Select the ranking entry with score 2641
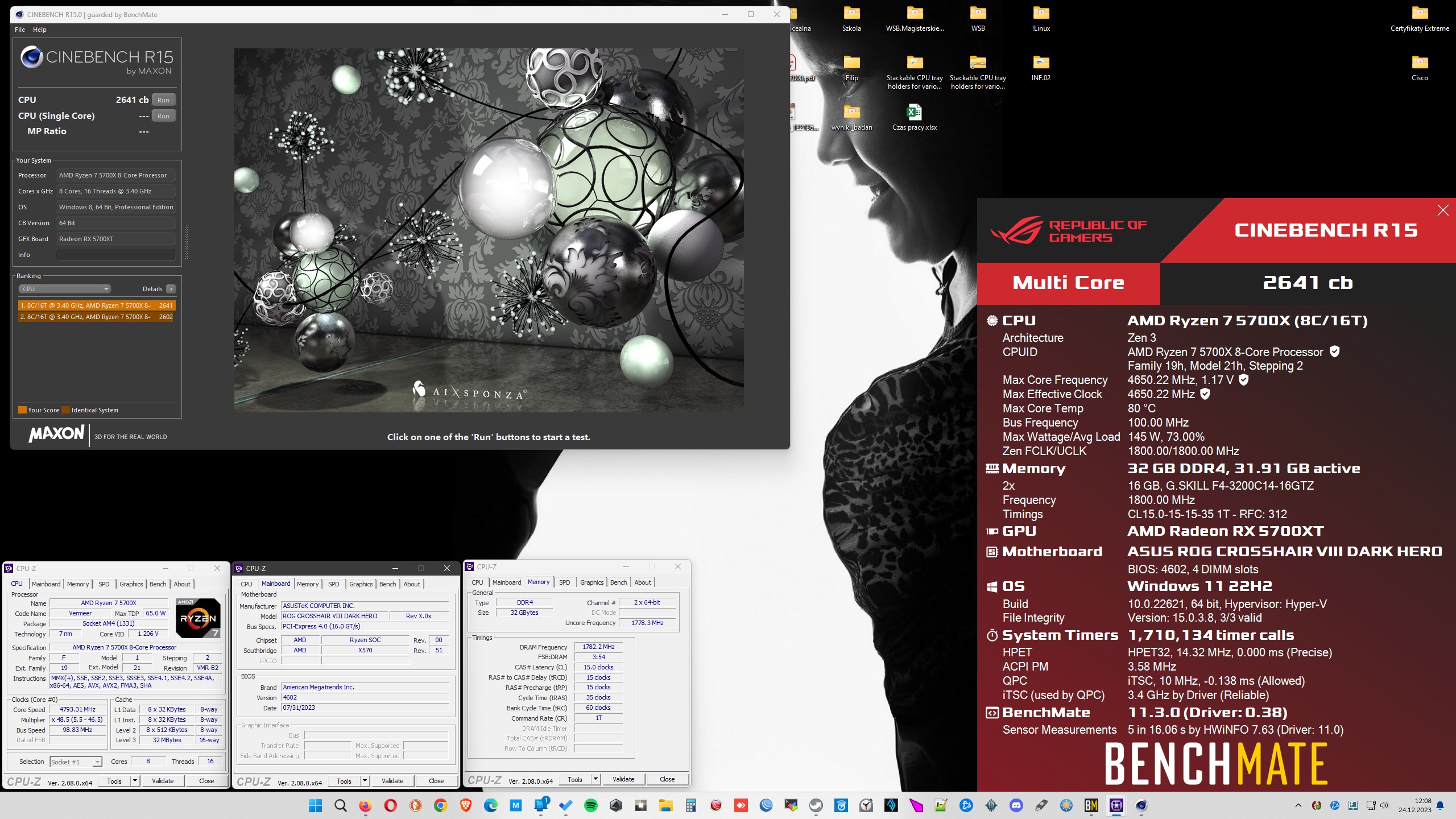This screenshot has width=1456, height=819. pyautogui.click(x=97, y=305)
